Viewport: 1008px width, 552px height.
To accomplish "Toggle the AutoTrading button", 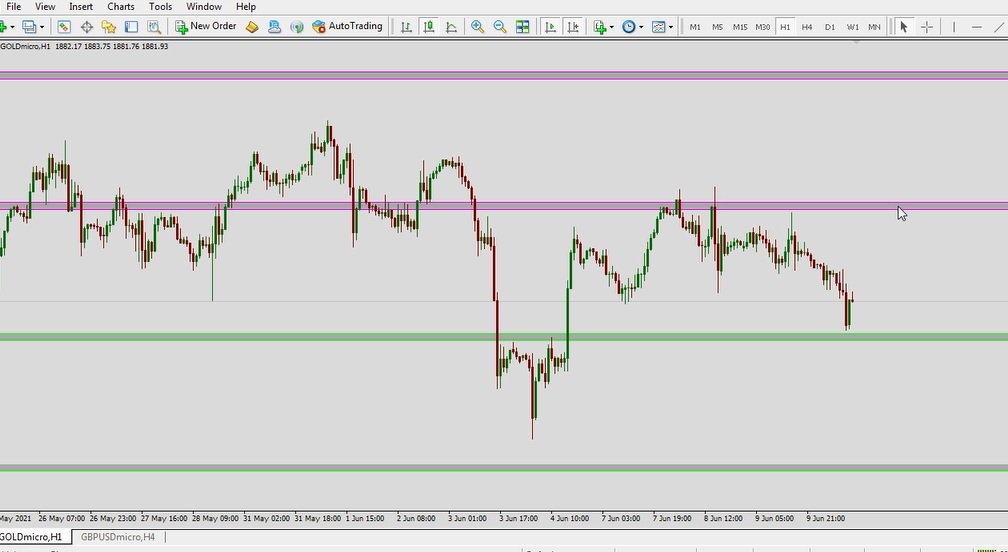I will point(347,26).
